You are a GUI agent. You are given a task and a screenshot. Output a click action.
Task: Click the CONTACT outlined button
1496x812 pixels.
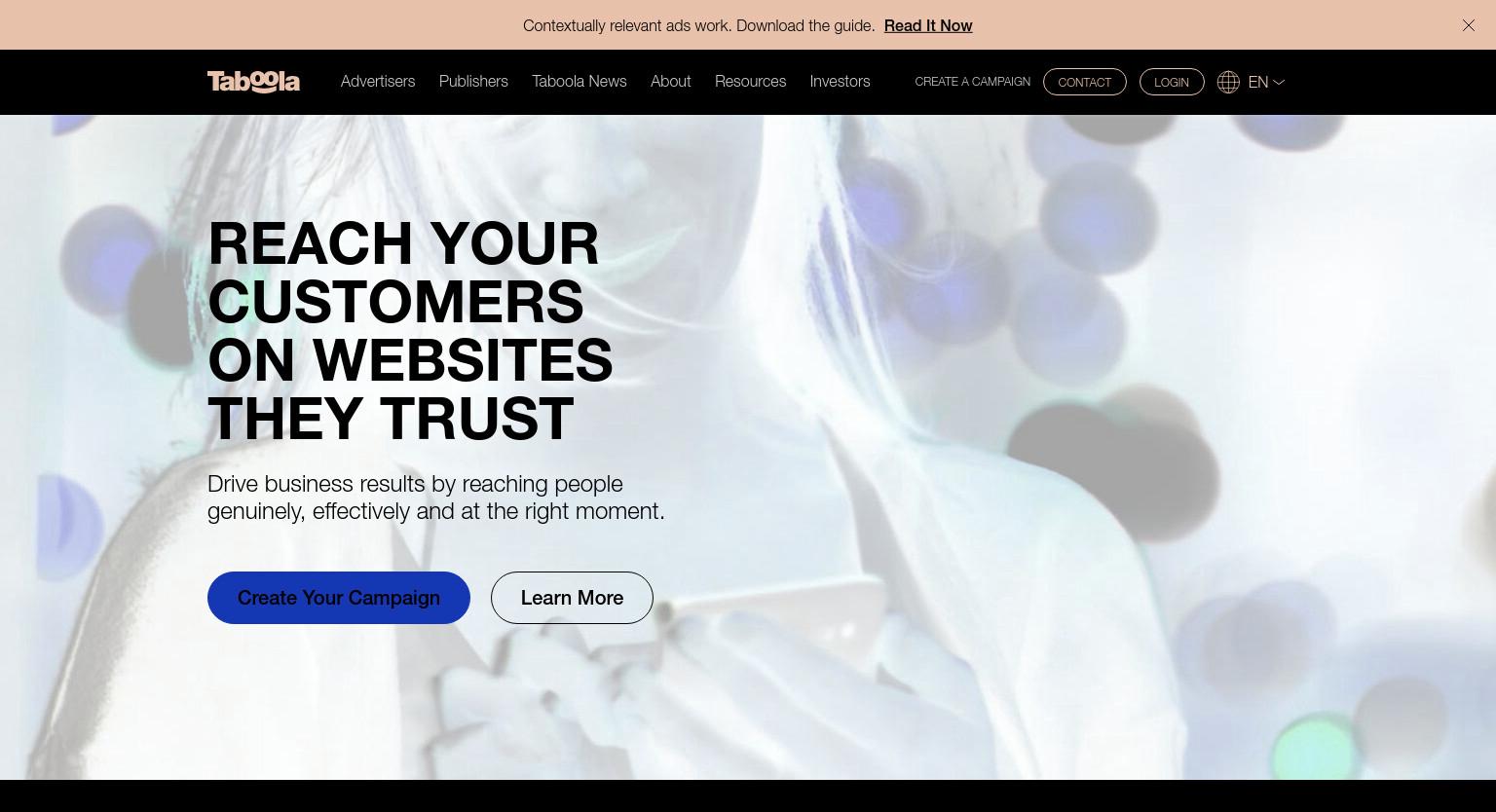[1085, 82]
